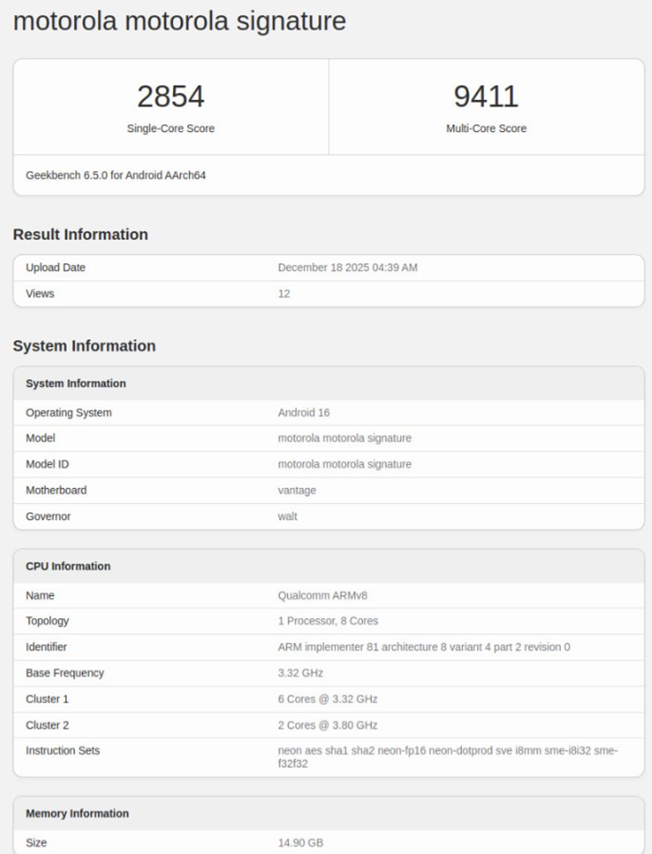The image size is (652, 854).
Task: Click the ARM implementer Identifier value
Action: pyautogui.click(x=423, y=647)
